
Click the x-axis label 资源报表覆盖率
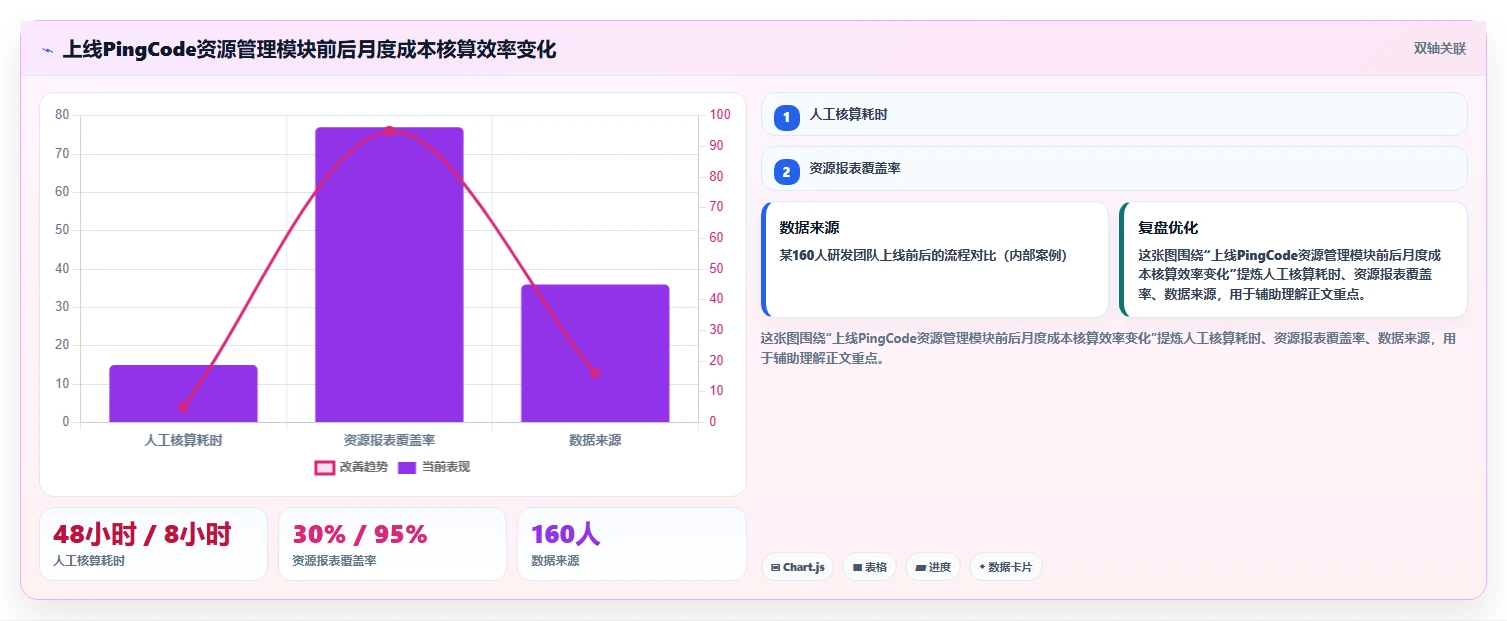[x=389, y=440]
